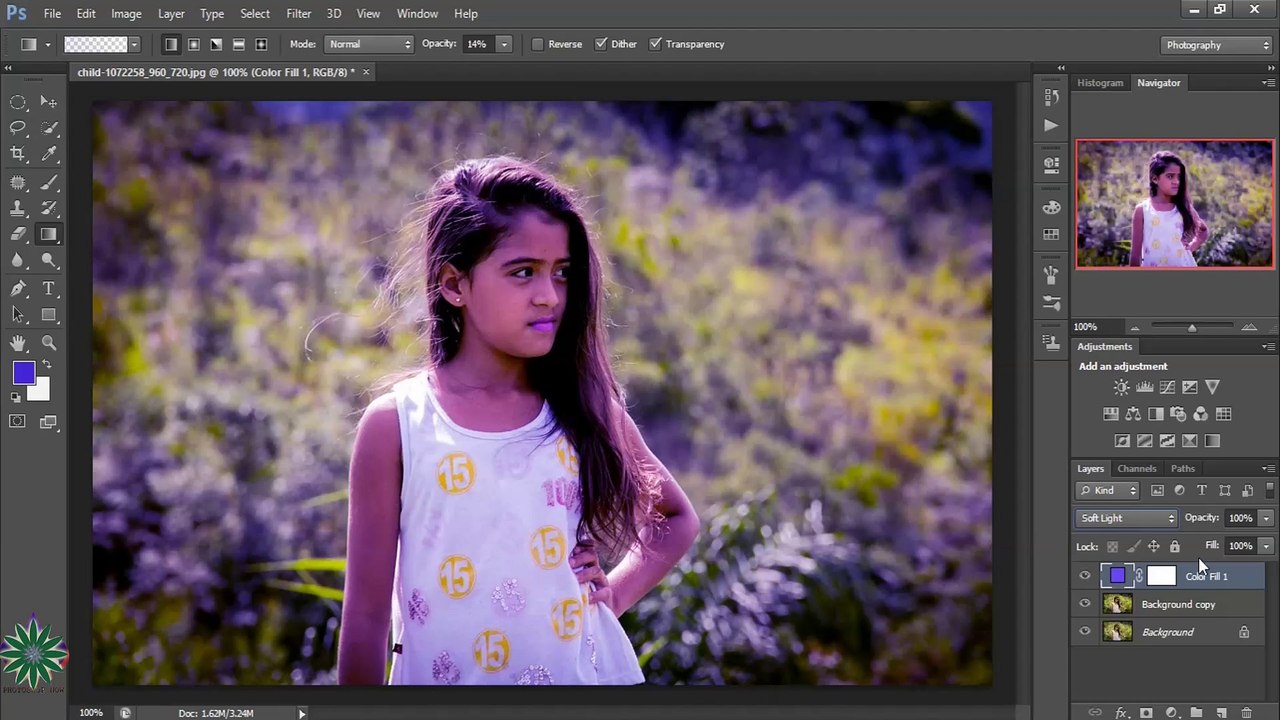Select the Type tool
The width and height of the screenshot is (1280, 720).
48,289
